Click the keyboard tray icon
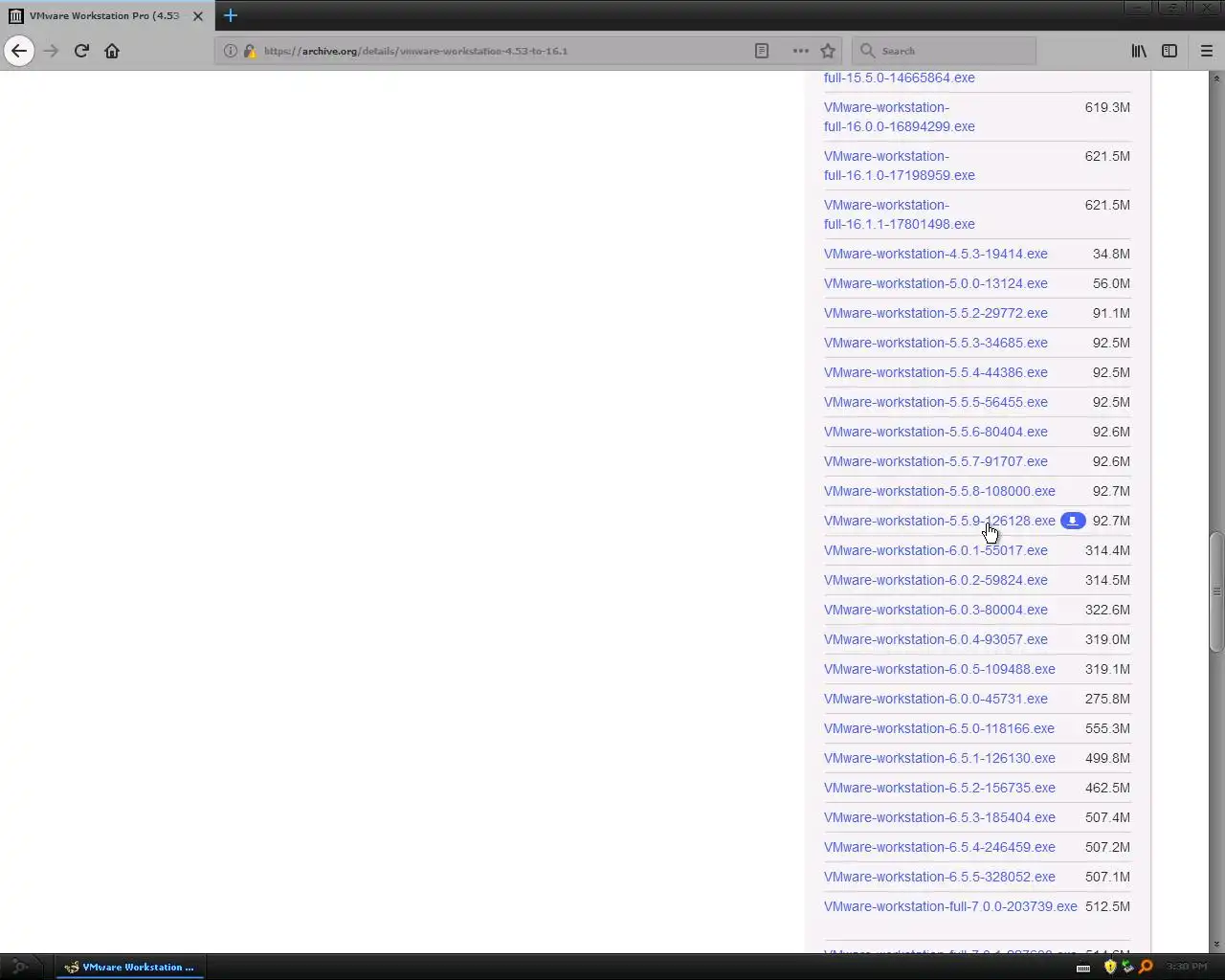 click(x=1083, y=968)
